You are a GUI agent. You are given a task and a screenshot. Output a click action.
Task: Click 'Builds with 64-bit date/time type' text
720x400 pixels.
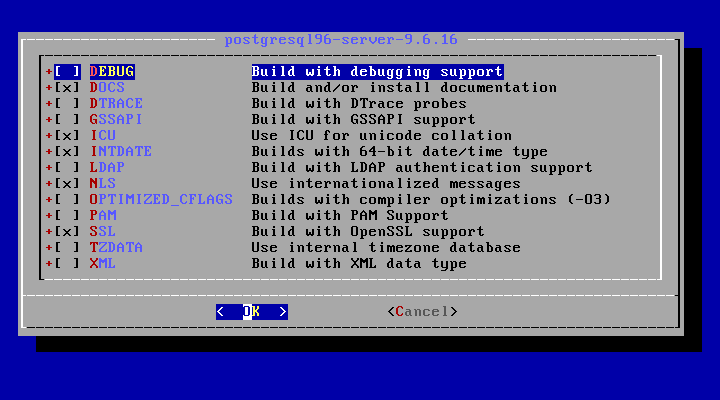399,152
